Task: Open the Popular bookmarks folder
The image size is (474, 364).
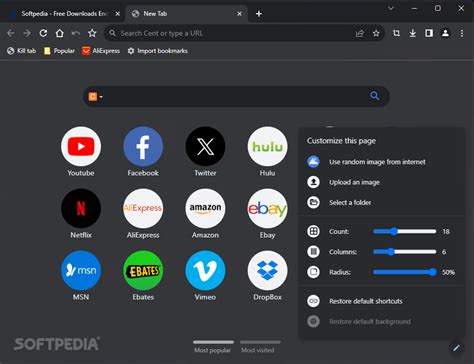Action: (x=59, y=51)
